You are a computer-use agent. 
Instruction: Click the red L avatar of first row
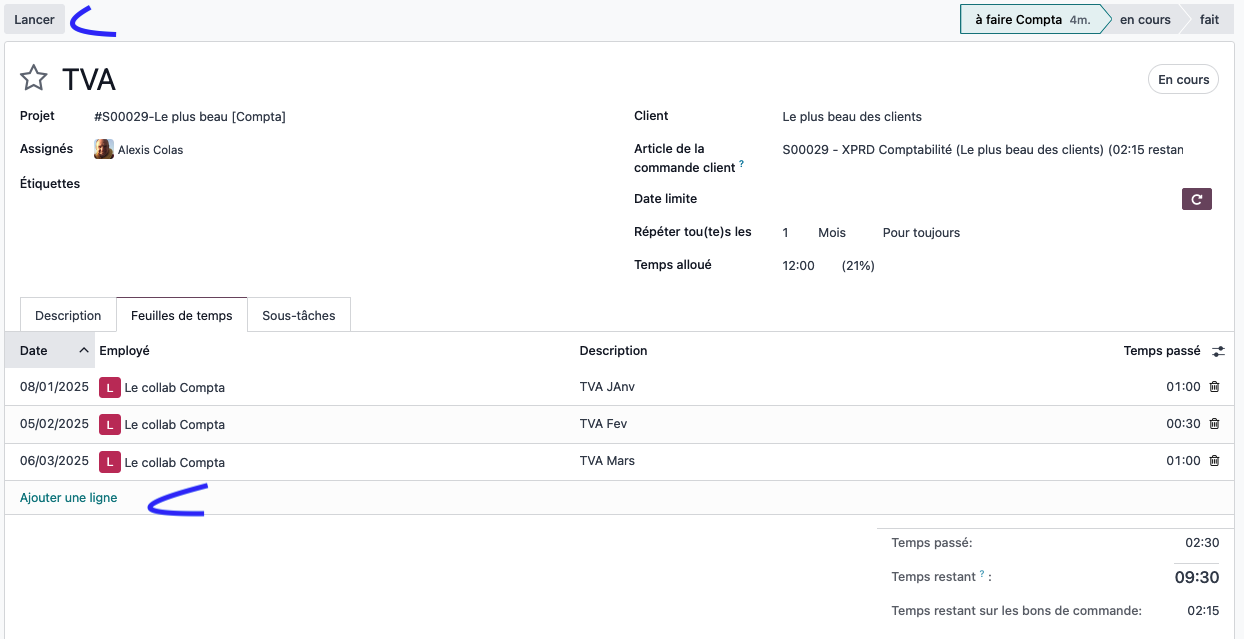(x=110, y=387)
